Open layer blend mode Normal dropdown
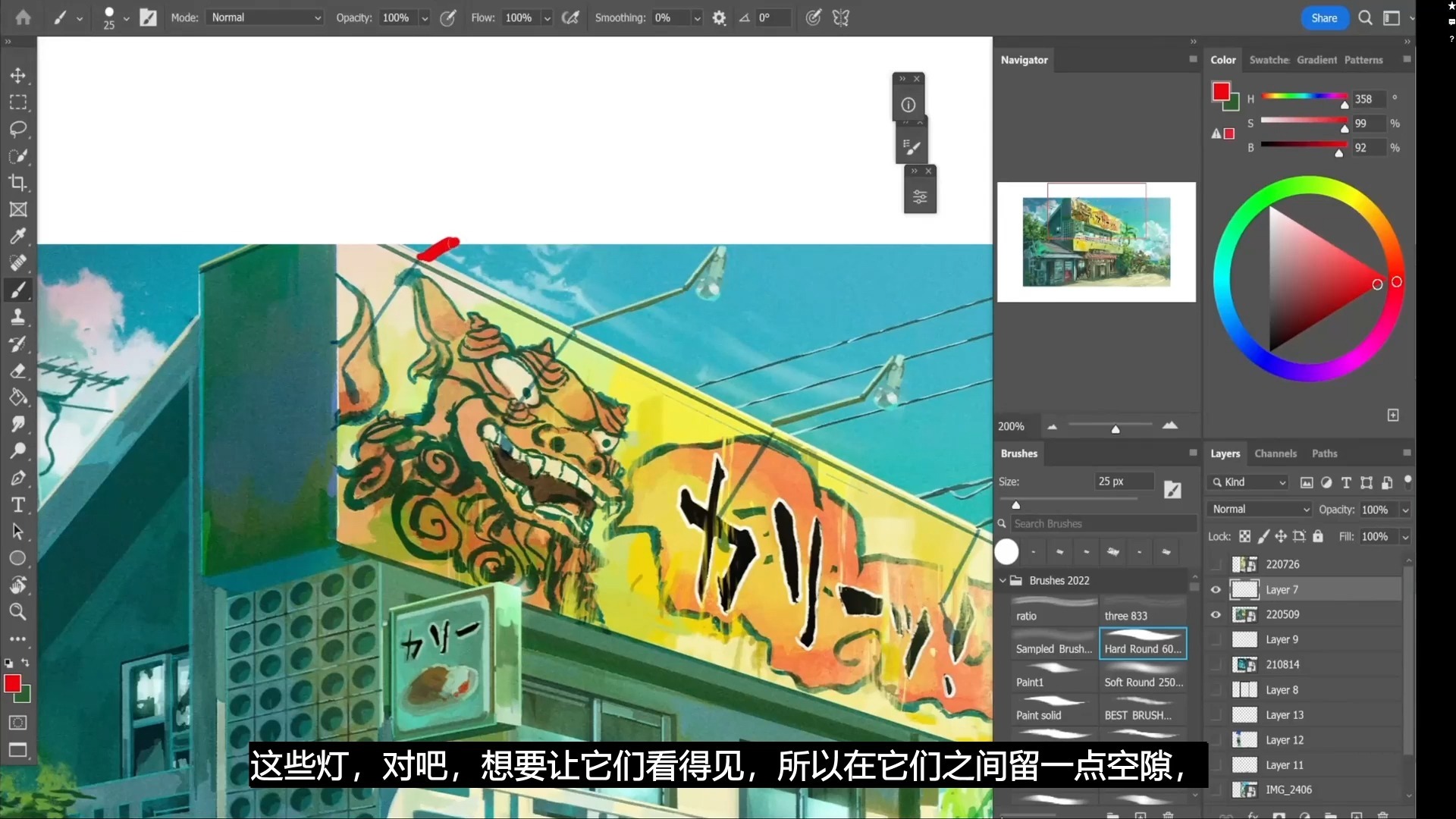 (x=1260, y=509)
